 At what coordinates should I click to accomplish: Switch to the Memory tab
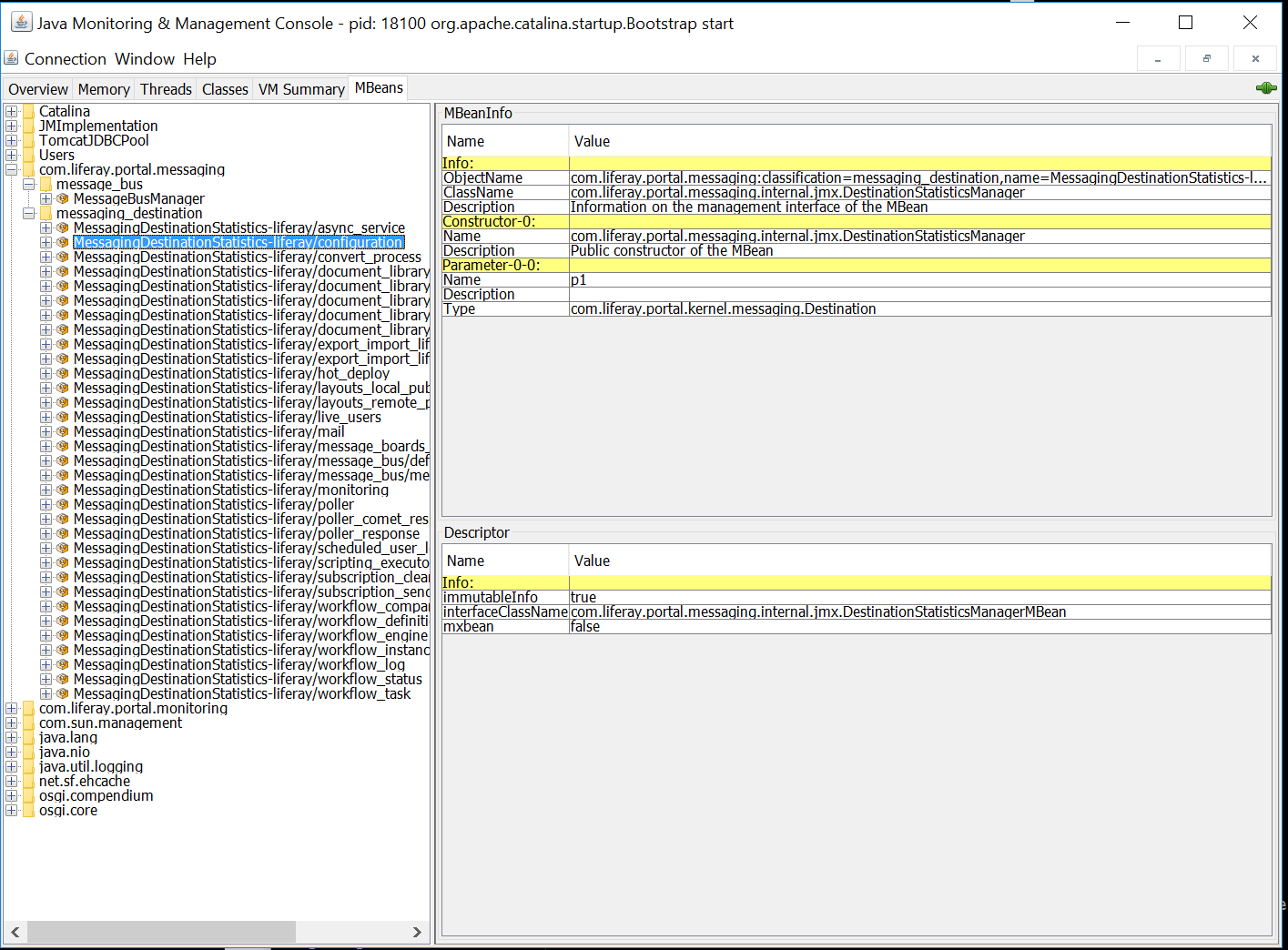coord(104,89)
